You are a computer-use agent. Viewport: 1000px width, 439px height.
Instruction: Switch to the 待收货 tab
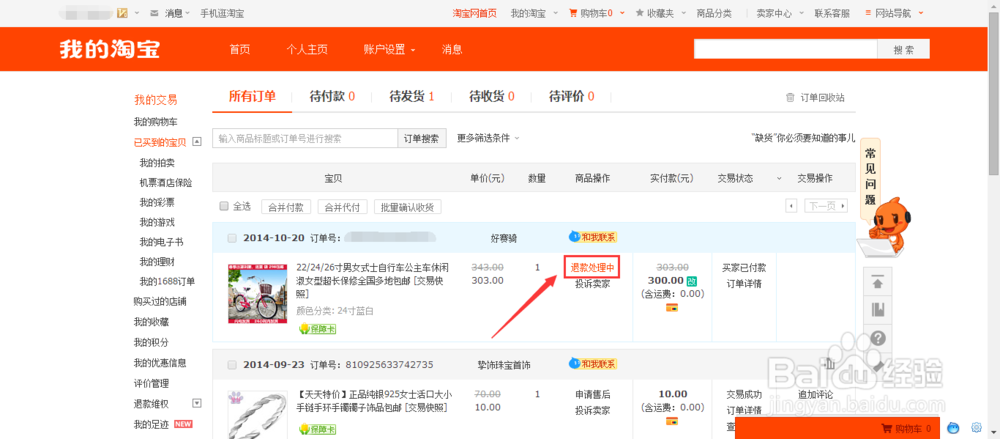tap(491, 96)
